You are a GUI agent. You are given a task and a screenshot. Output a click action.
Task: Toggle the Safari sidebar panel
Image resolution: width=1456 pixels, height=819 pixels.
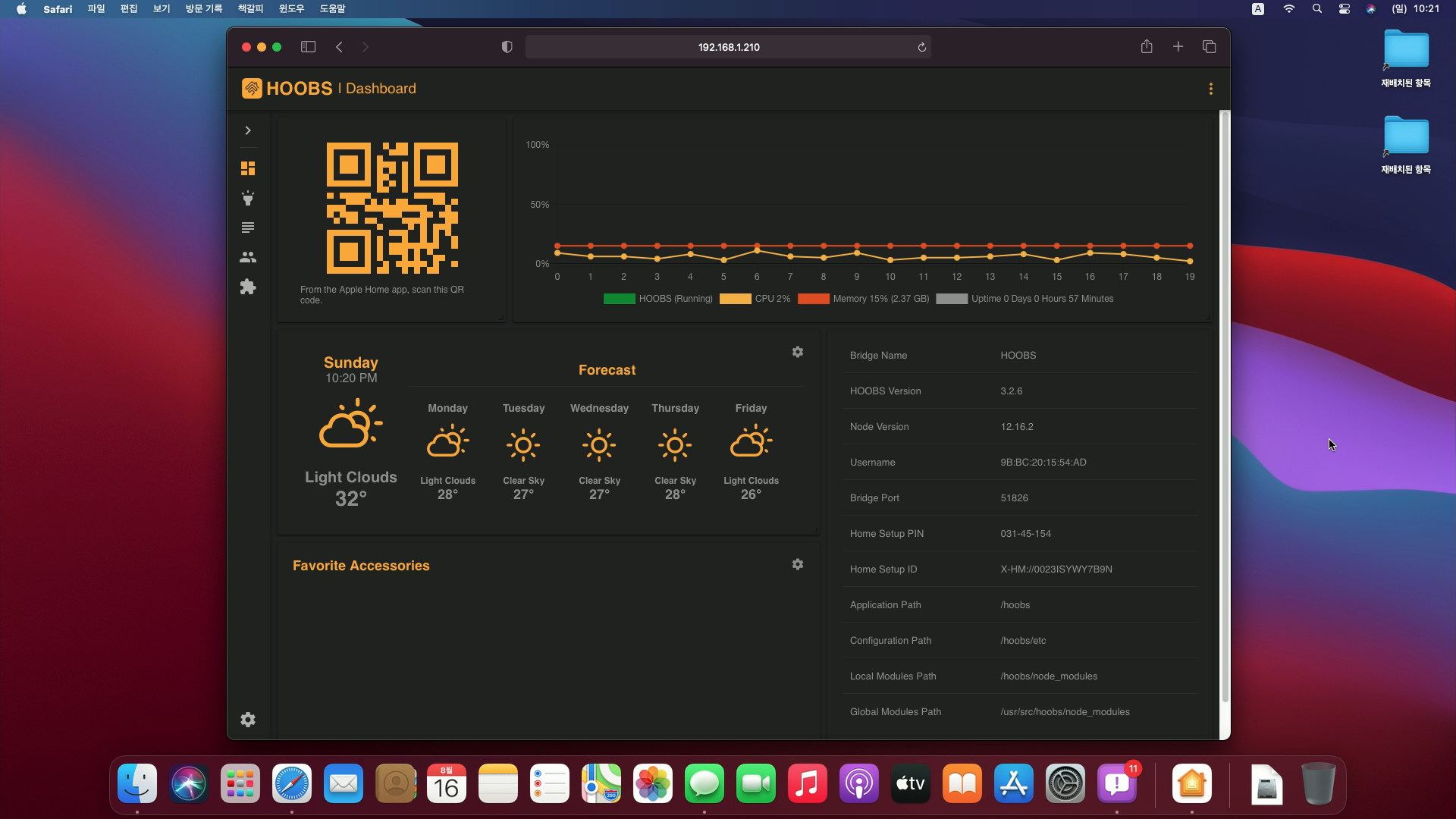(308, 47)
